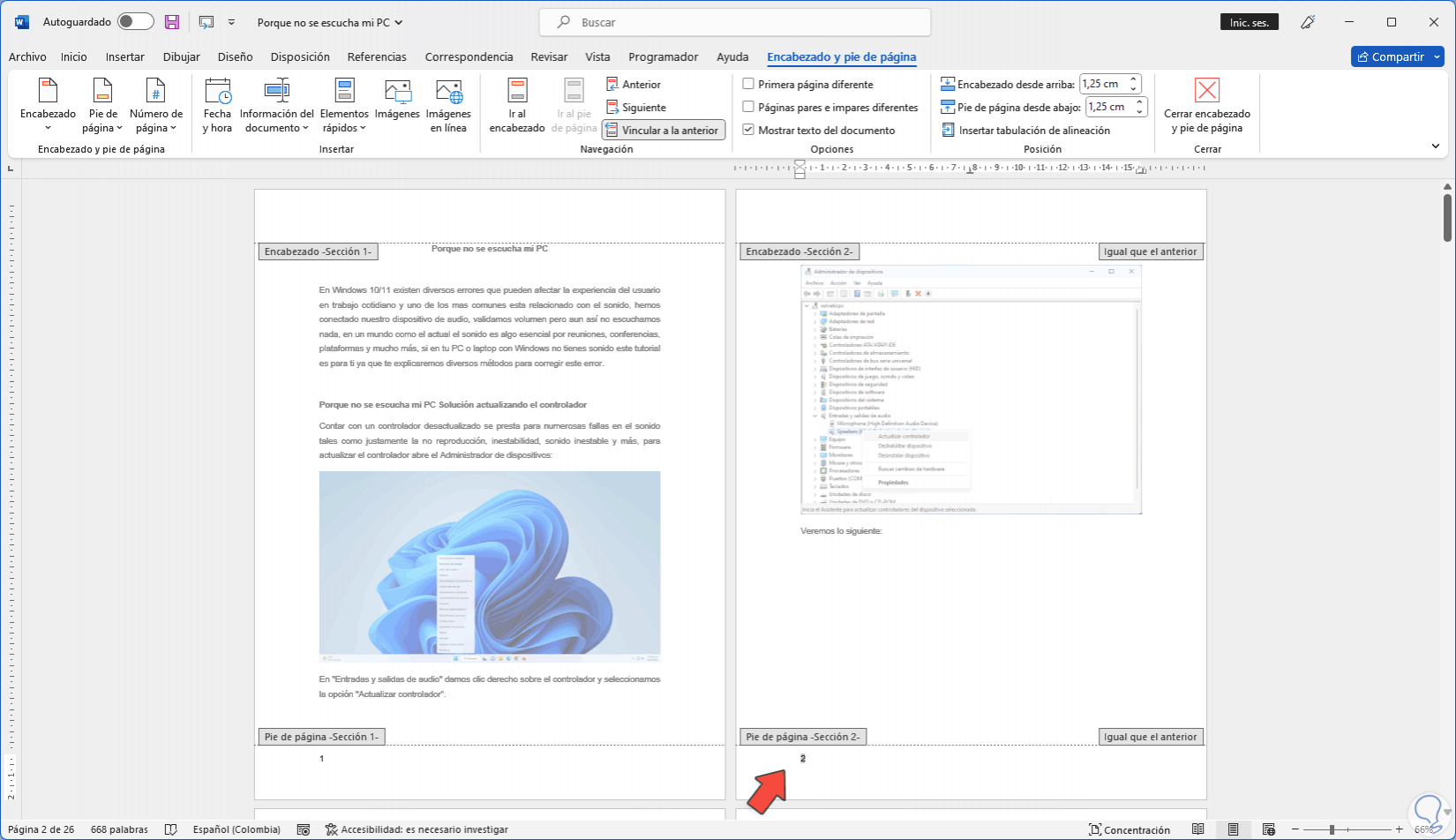Increase Pie de página desde abajo value
This screenshot has height=840, width=1456.
pyautogui.click(x=1139, y=102)
